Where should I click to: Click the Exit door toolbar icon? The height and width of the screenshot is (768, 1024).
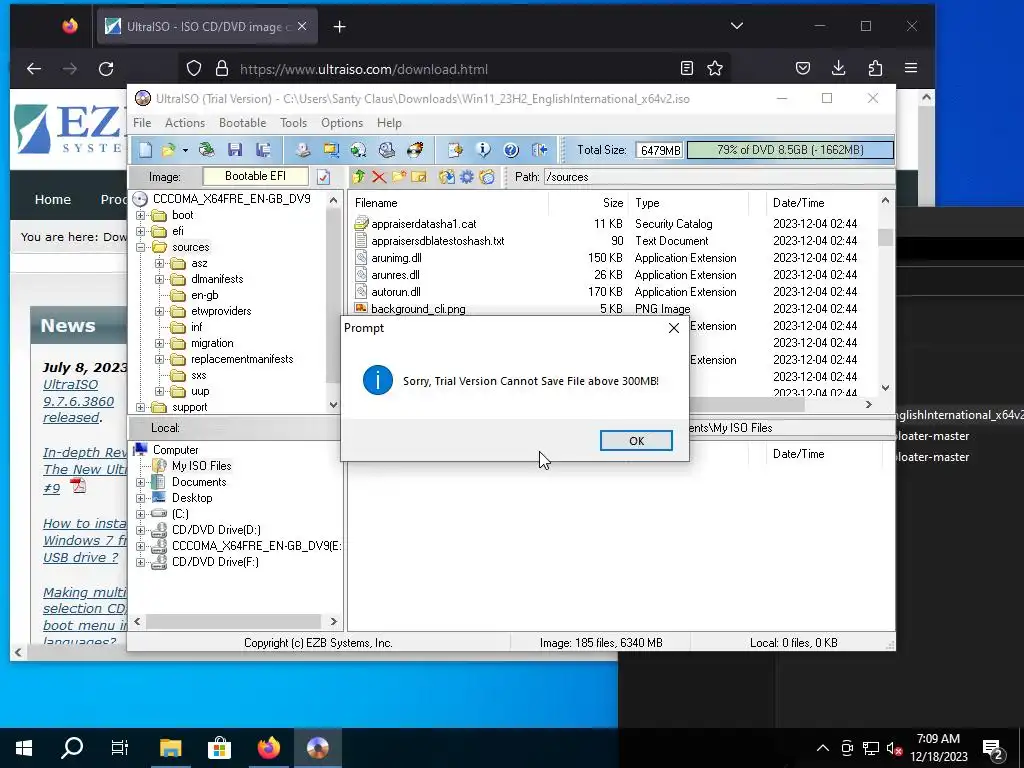[539, 150]
